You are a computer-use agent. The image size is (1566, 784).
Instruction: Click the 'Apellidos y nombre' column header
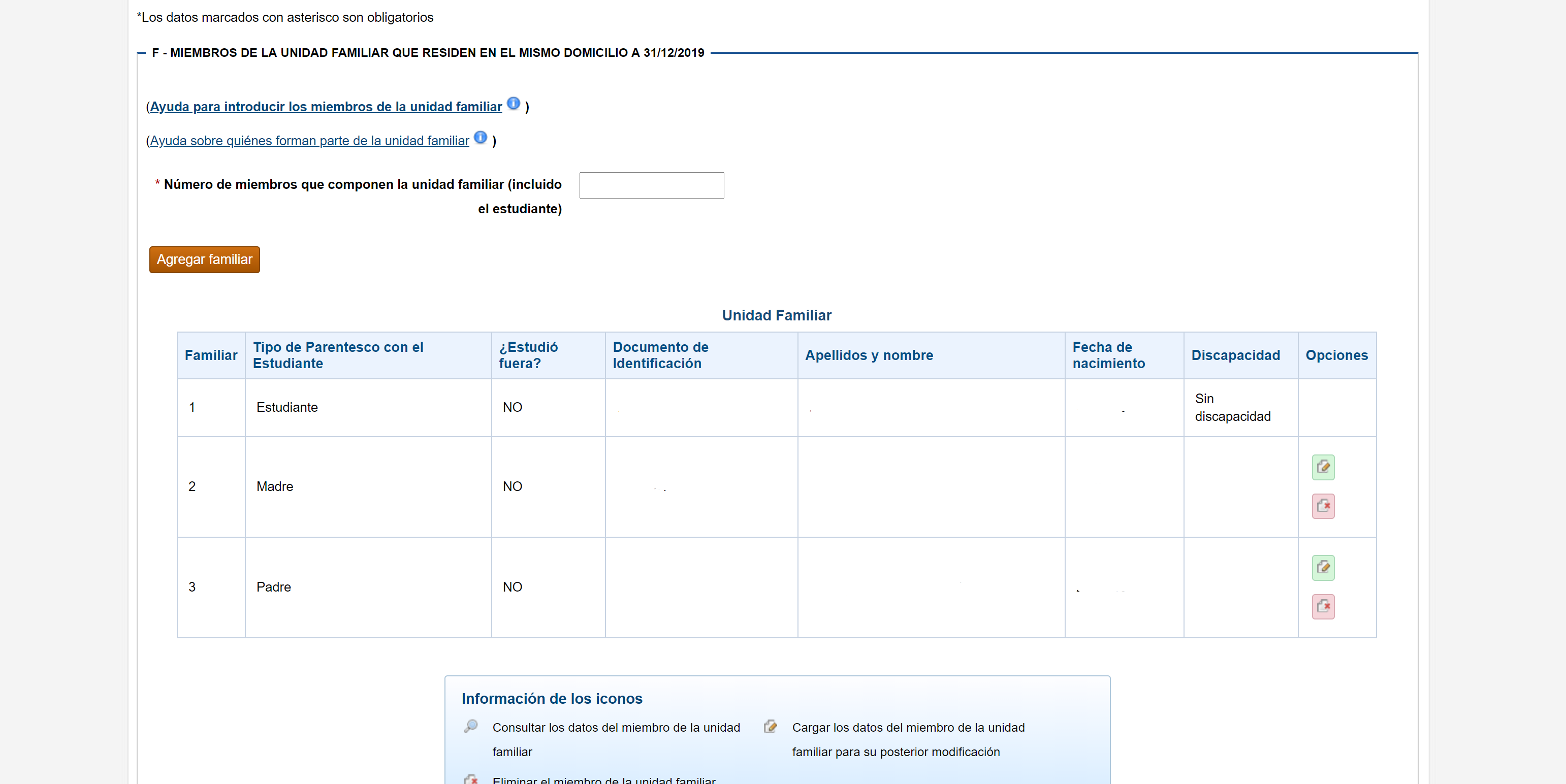coord(931,355)
